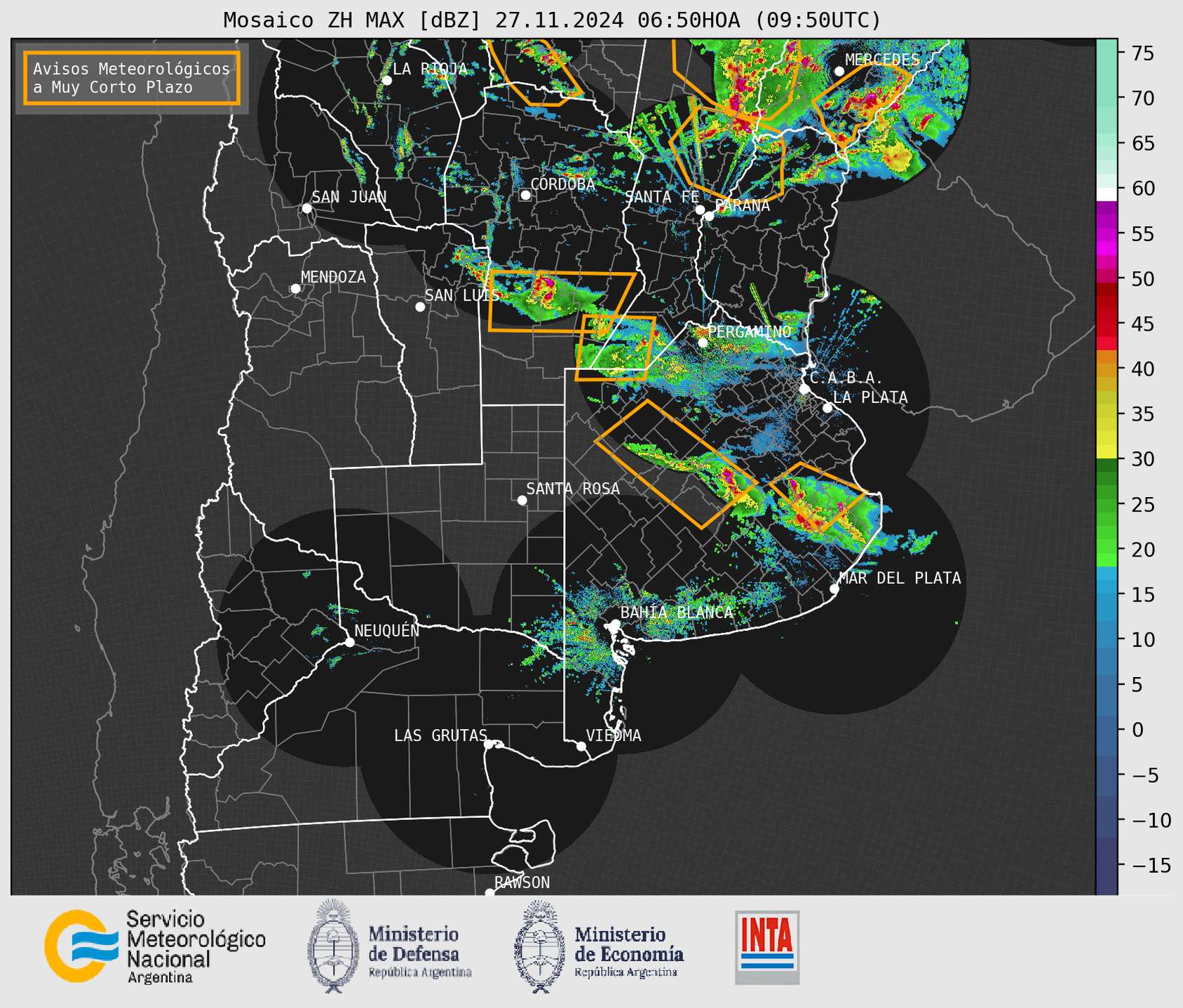The width and height of the screenshot is (1183, 1008).
Task: Select the SANTA FE city label
Action: click(662, 197)
